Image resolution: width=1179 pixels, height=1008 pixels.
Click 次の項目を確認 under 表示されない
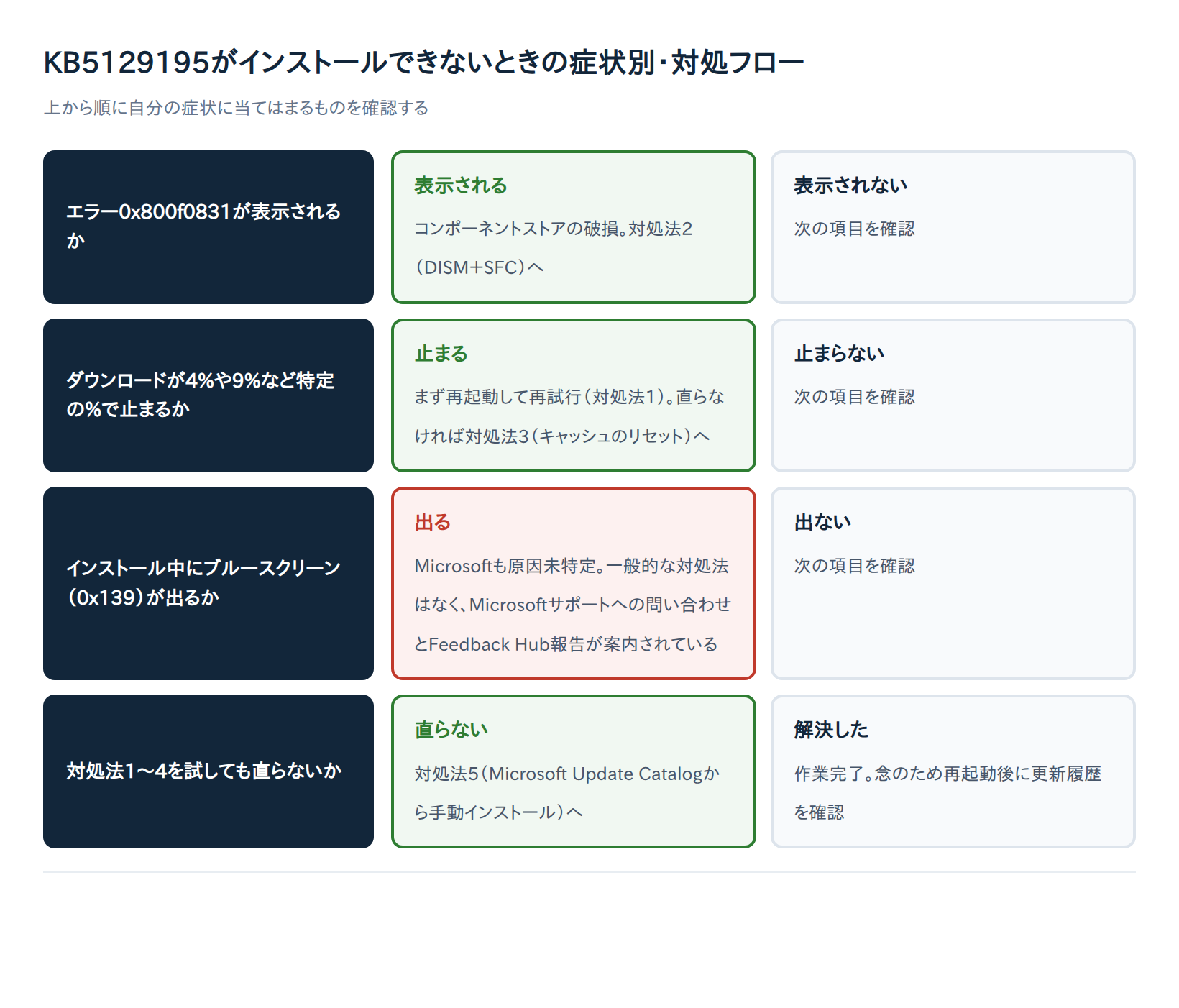[x=854, y=229]
